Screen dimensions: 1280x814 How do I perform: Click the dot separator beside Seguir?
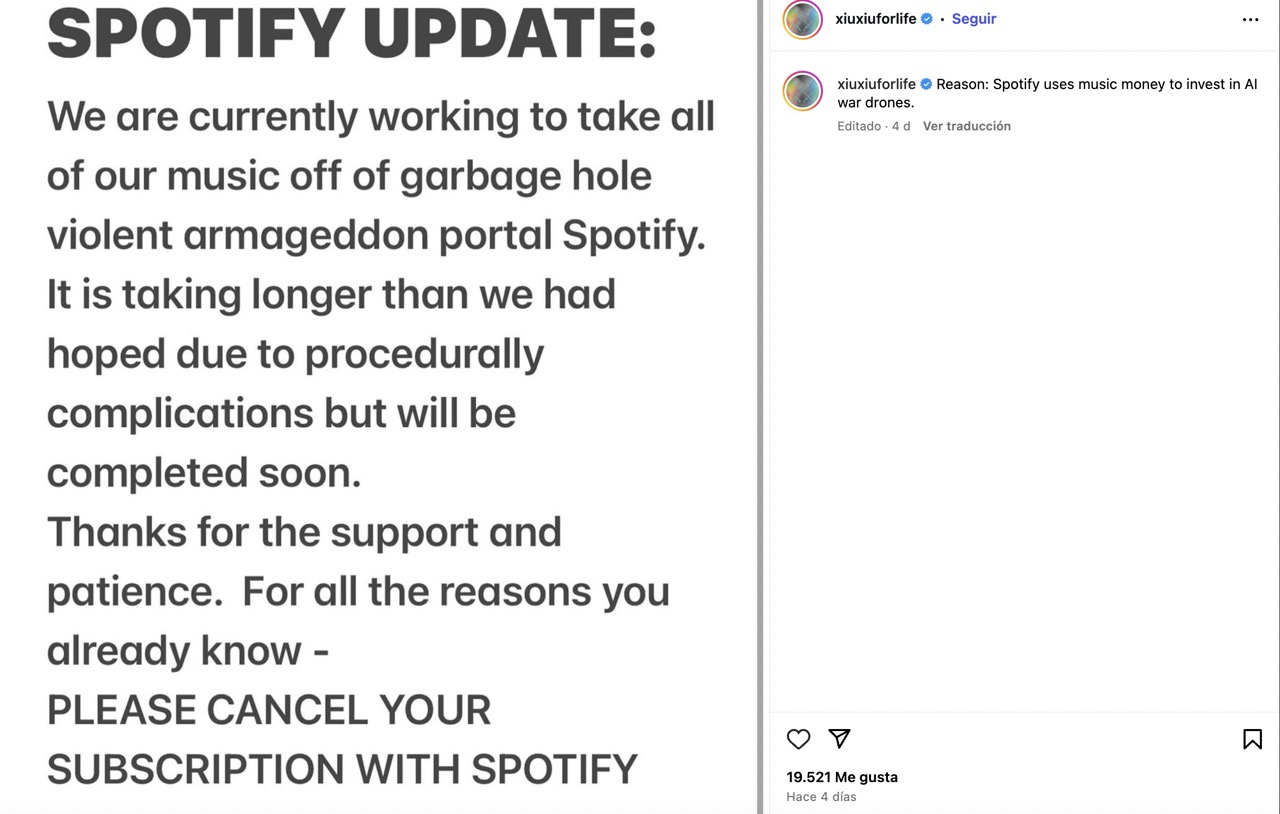(943, 18)
